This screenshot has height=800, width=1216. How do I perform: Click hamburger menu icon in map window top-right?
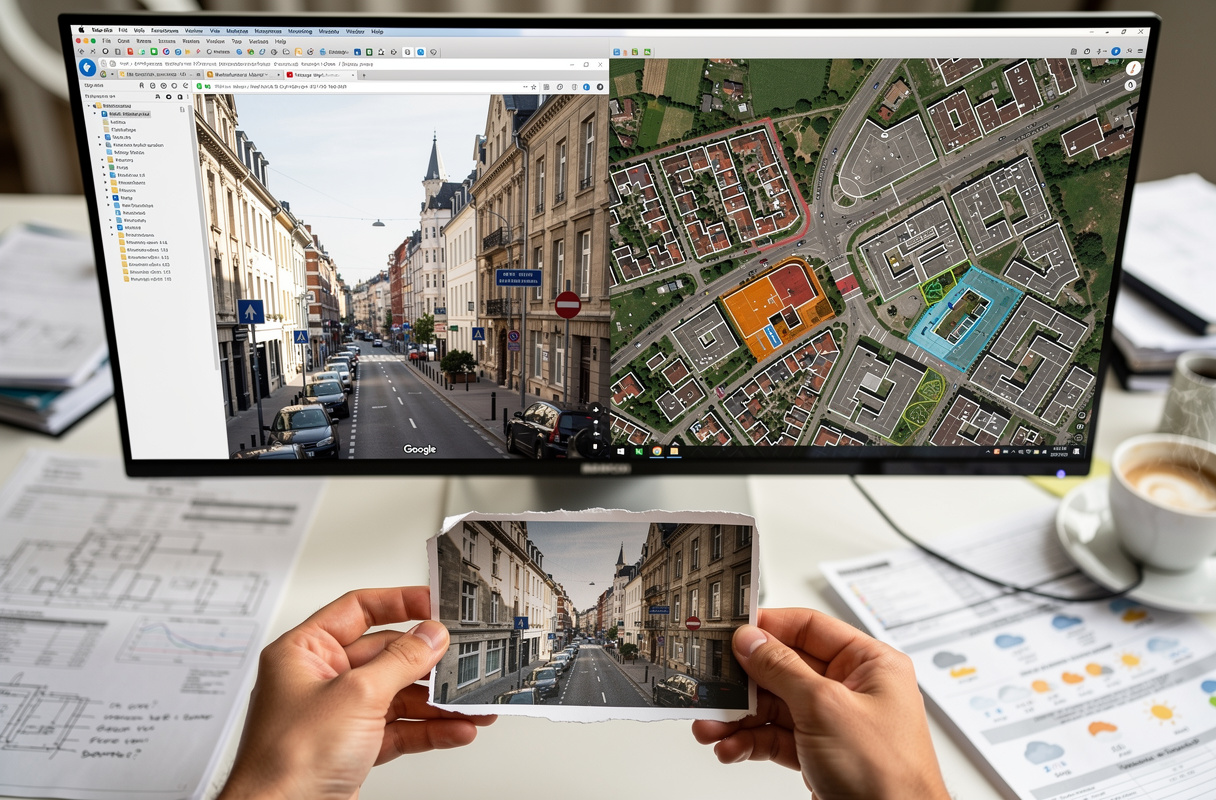[1140, 51]
